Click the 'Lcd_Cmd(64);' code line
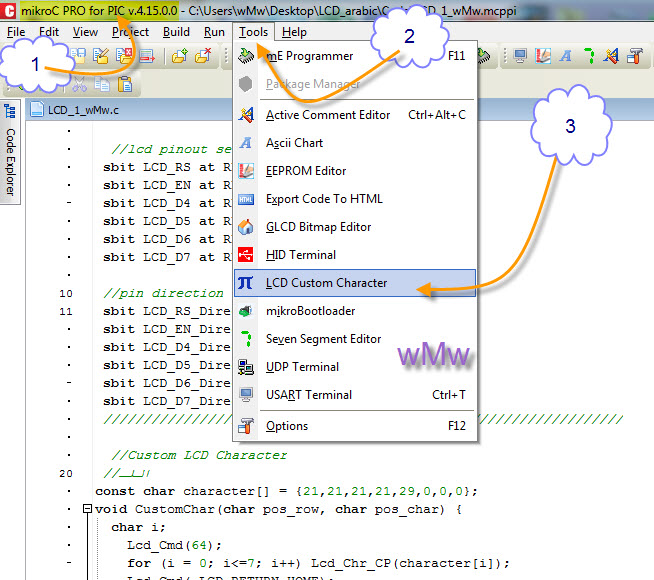The height and width of the screenshot is (580, 654). (x=174, y=545)
